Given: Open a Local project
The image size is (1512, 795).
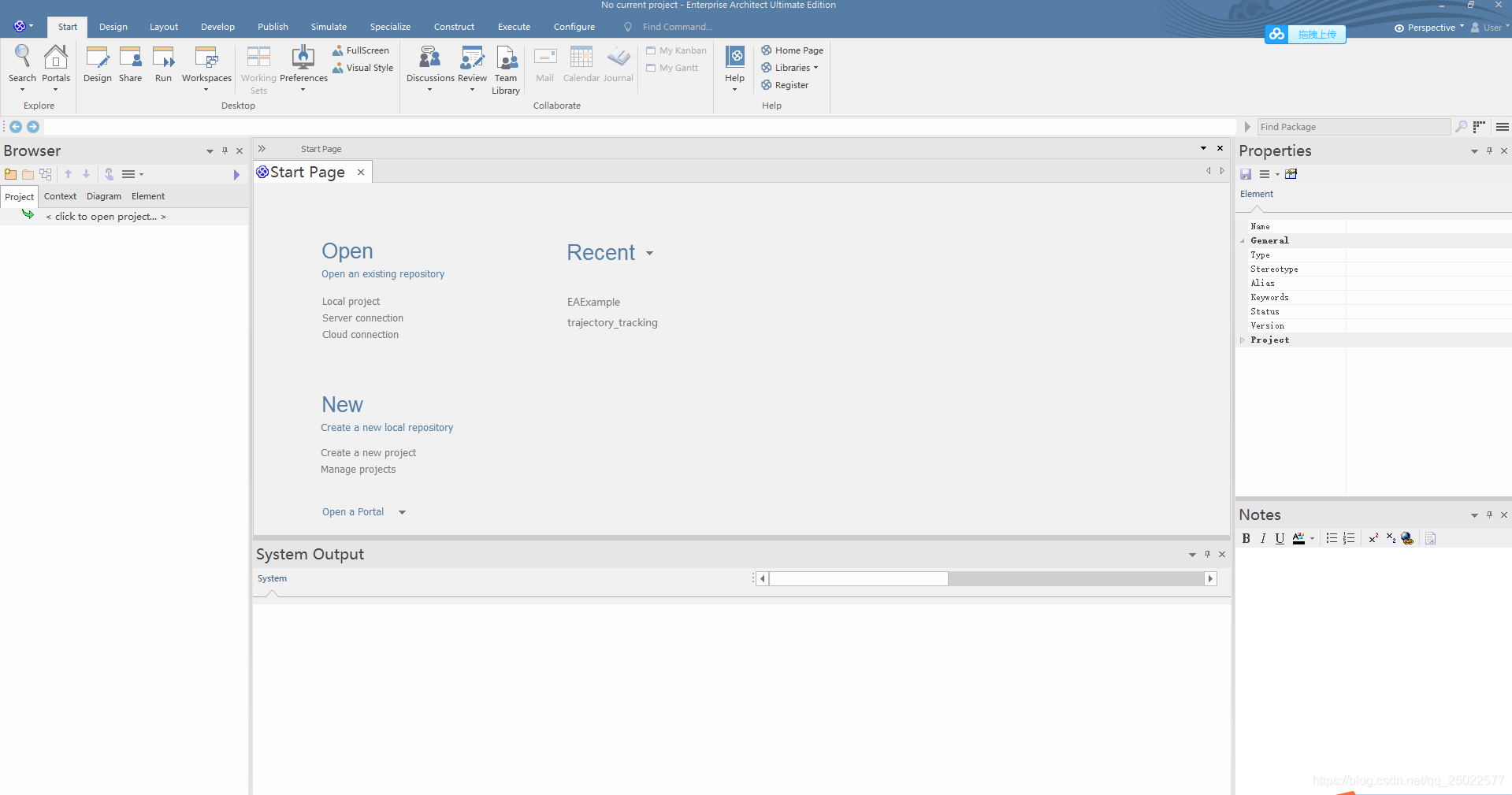Looking at the screenshot, I should (351, 302).
